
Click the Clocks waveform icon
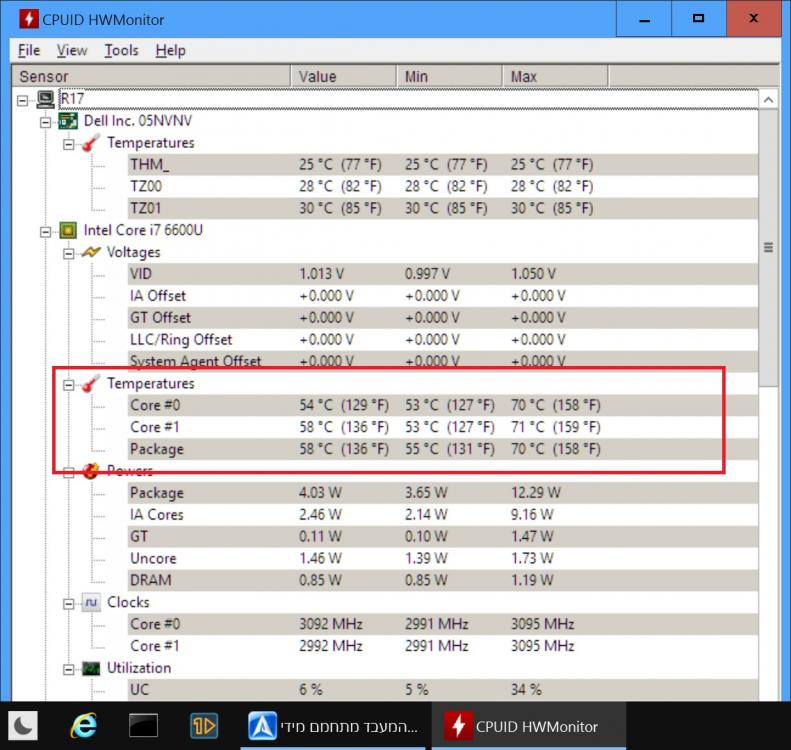point(91,603)
